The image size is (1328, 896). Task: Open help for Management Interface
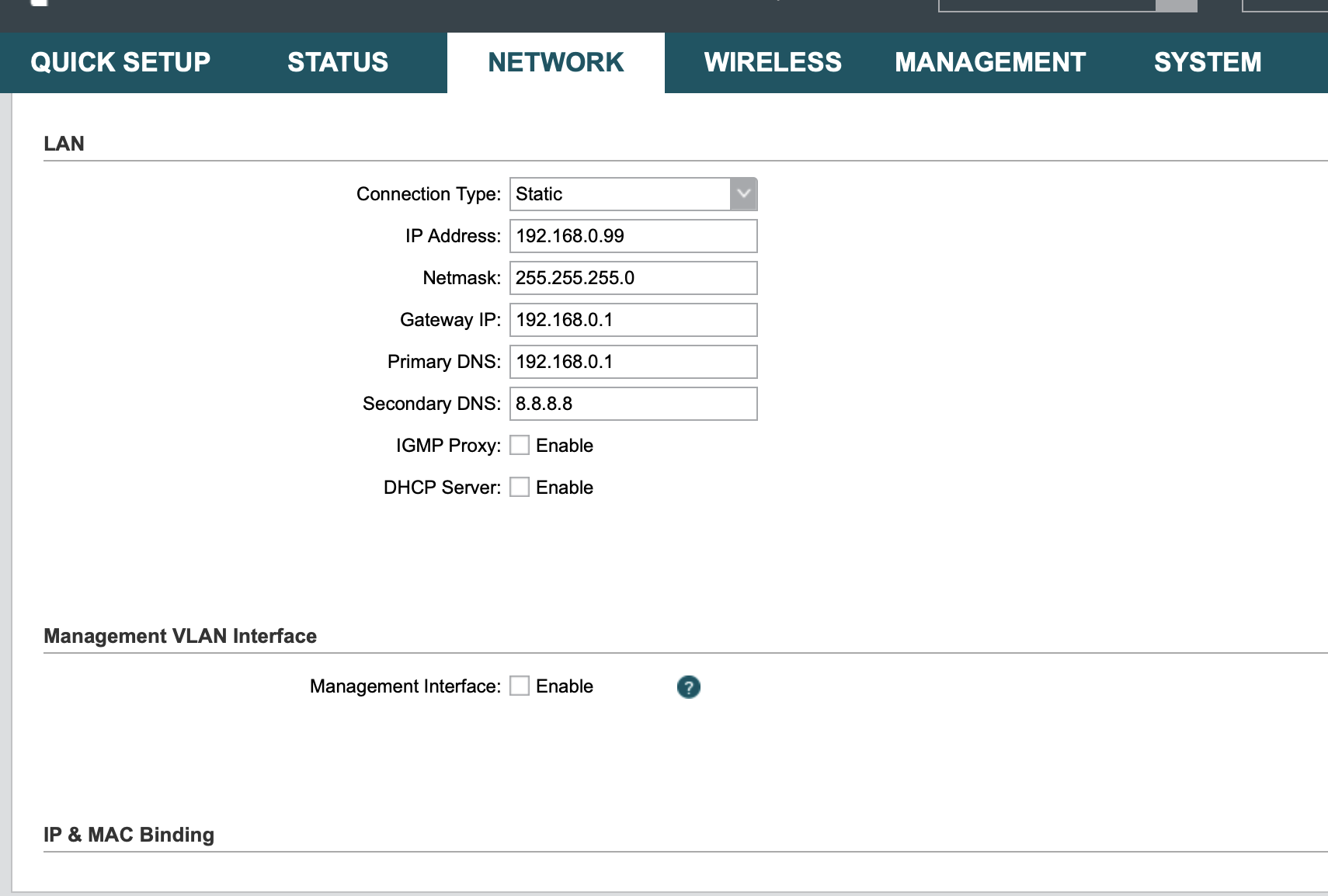click(x=688, y=686)
